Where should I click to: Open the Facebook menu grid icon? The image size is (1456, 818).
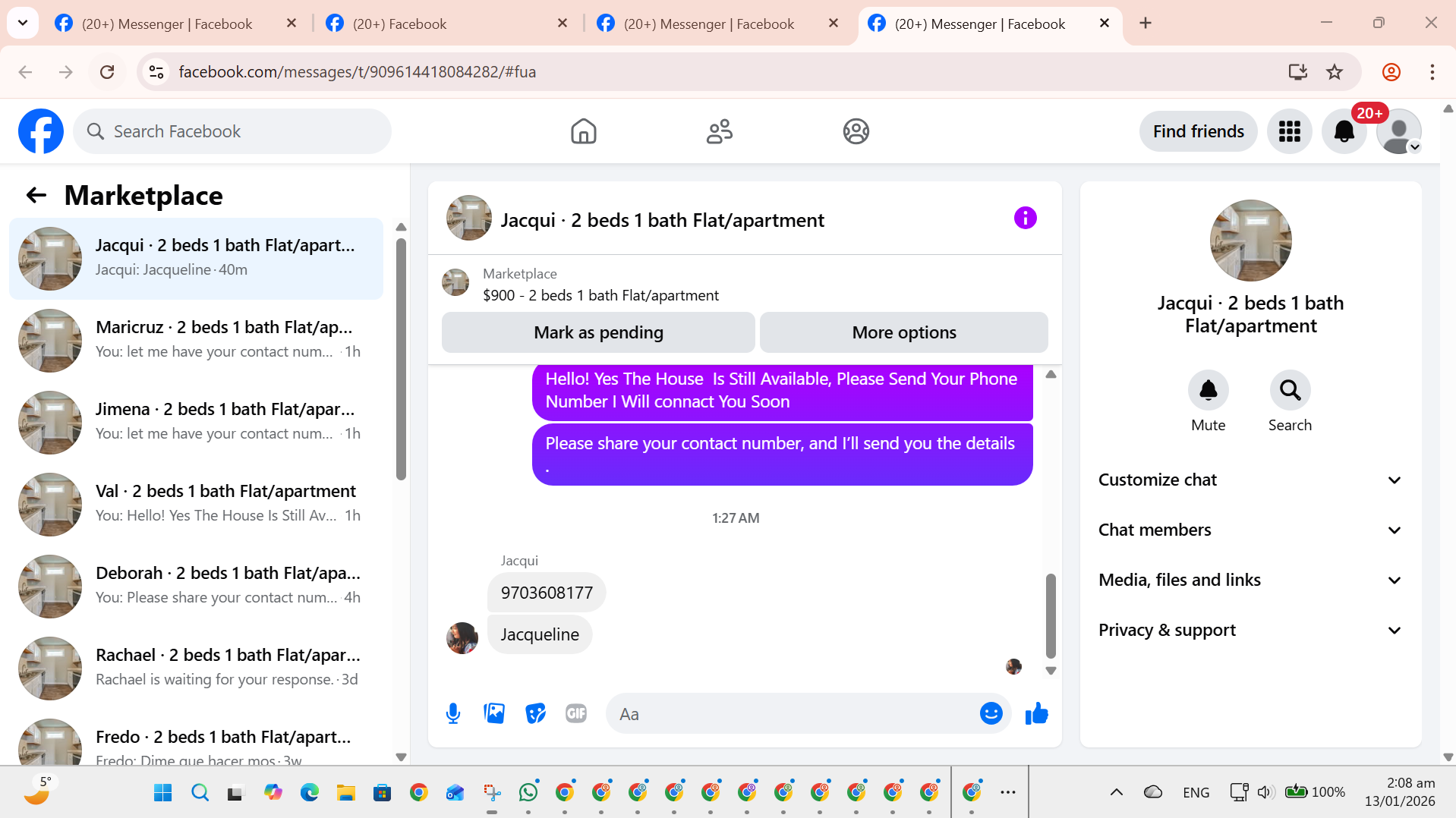point(1289,131)
